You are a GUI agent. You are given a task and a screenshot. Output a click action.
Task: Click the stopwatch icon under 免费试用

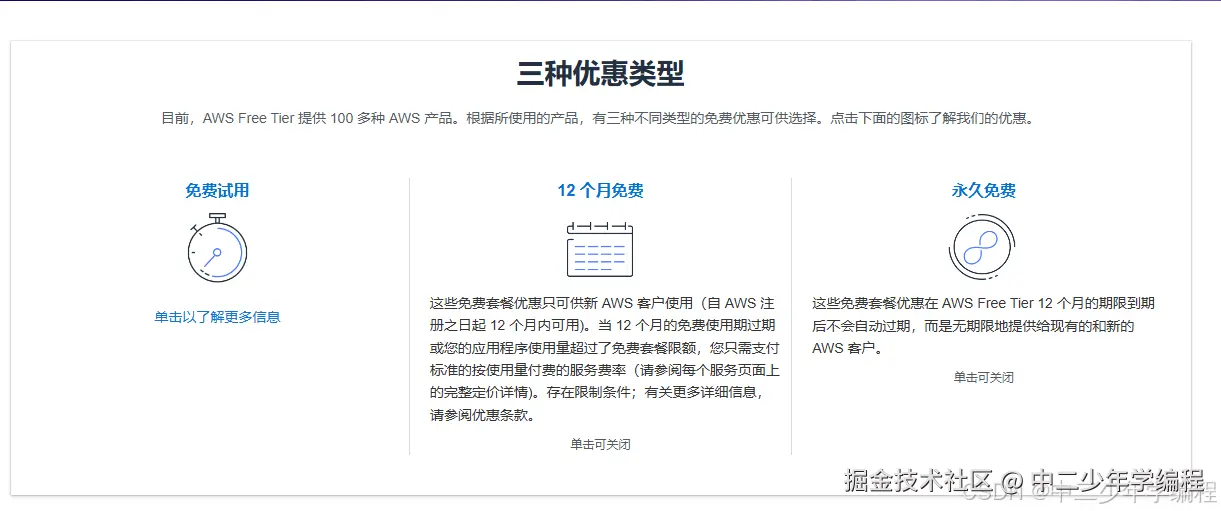pyautogui.click(x=217, y=248)
